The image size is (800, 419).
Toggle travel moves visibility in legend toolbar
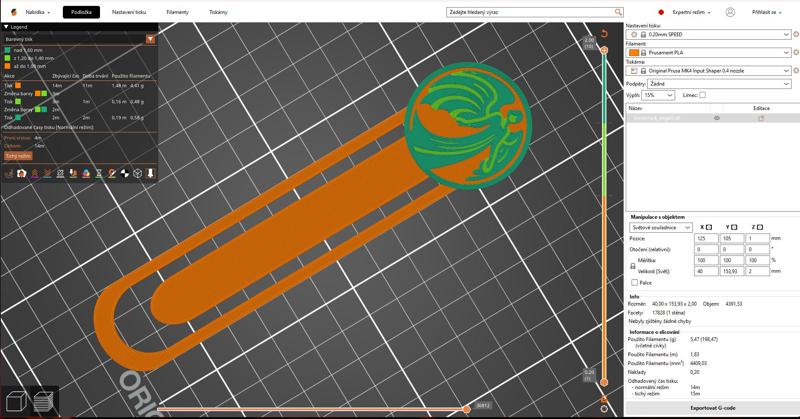coord(9,174)
